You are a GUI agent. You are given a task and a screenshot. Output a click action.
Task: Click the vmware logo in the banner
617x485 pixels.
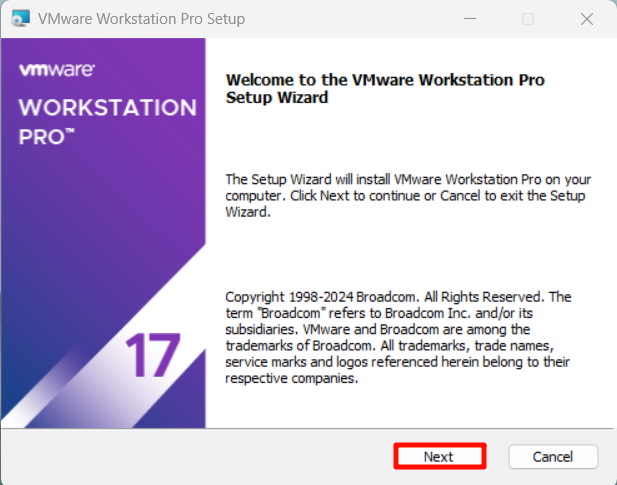(57, 70)
